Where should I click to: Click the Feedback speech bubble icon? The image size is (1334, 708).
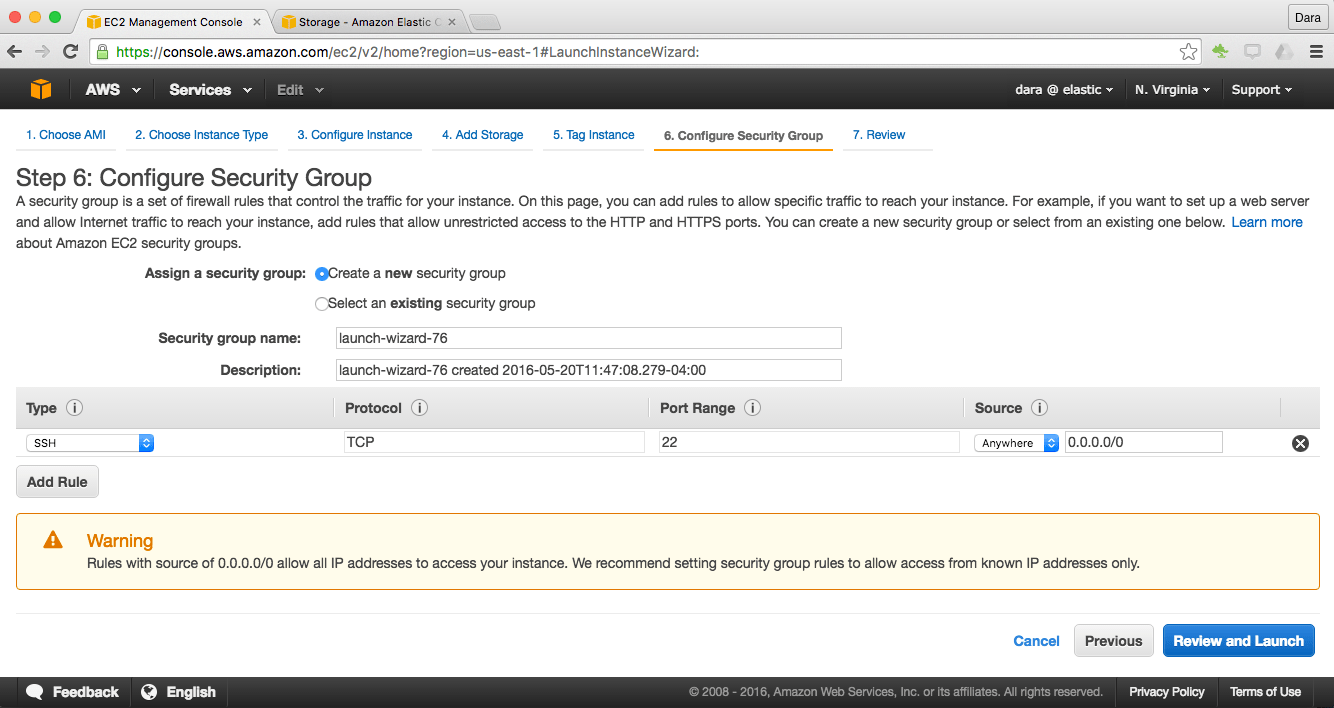tap(35, 691)
